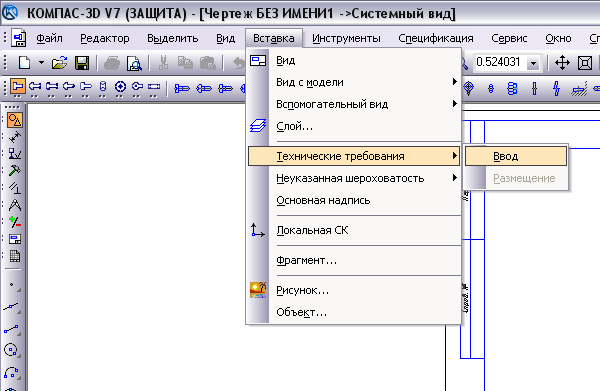Open the Окно menu
Viewport: 600px width, 391px height.
click(x=558, y=38)
